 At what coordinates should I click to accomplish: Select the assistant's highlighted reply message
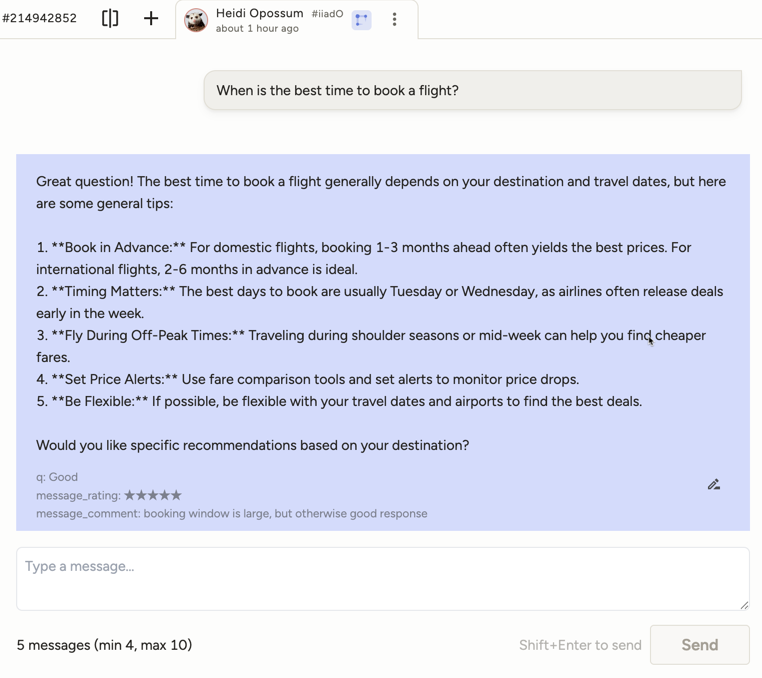pos(382,343)
